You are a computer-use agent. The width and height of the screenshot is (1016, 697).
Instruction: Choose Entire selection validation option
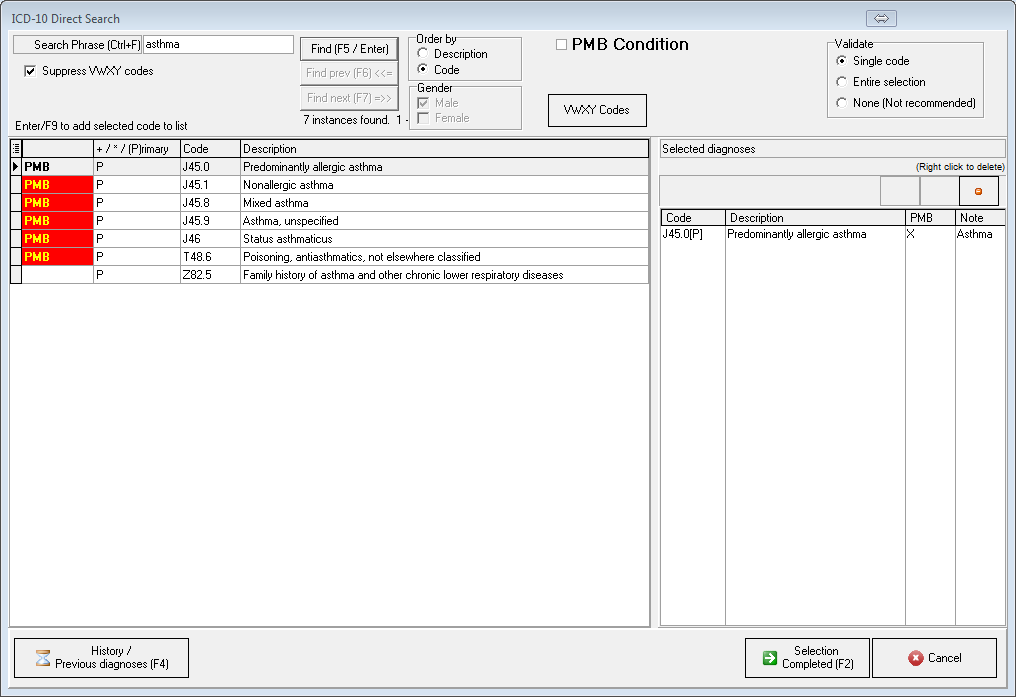[841, 82]
